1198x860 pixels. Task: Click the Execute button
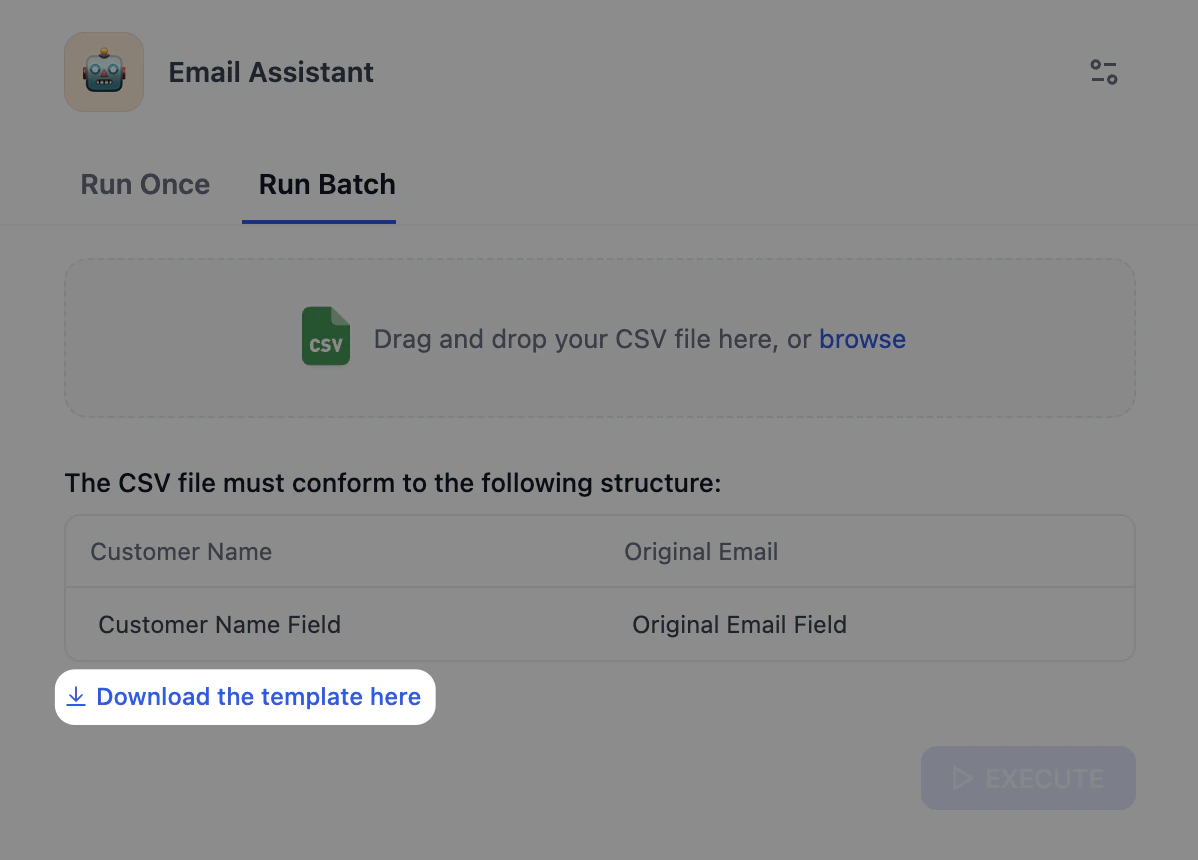tap(1028, 778)
